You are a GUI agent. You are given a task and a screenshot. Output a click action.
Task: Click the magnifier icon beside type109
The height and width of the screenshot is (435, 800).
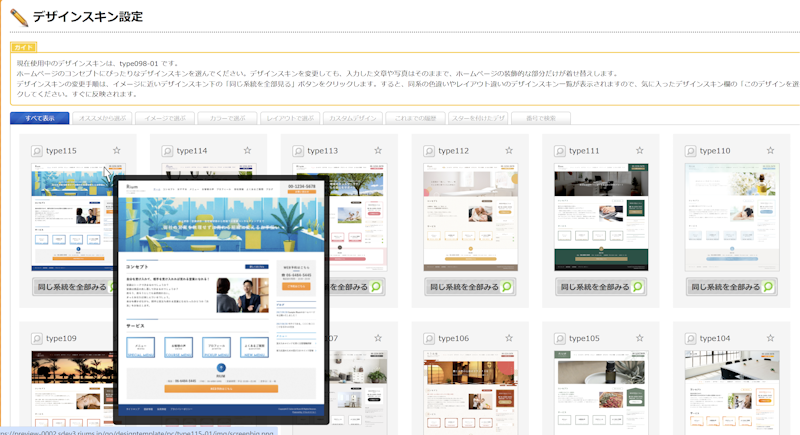coord(37,339)
